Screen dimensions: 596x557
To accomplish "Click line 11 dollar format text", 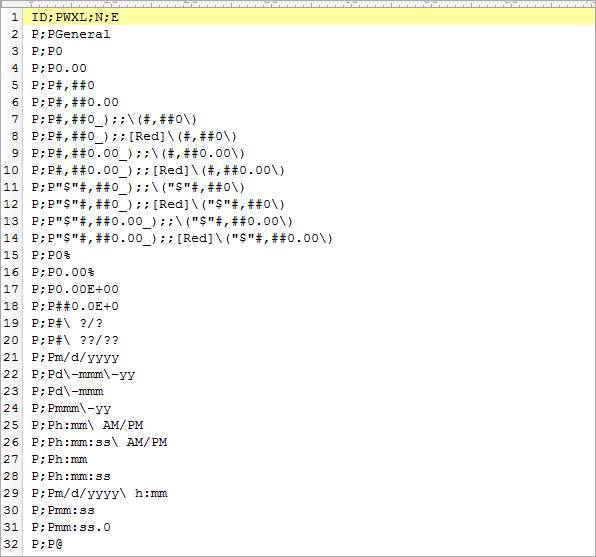I will click(138, 187).
